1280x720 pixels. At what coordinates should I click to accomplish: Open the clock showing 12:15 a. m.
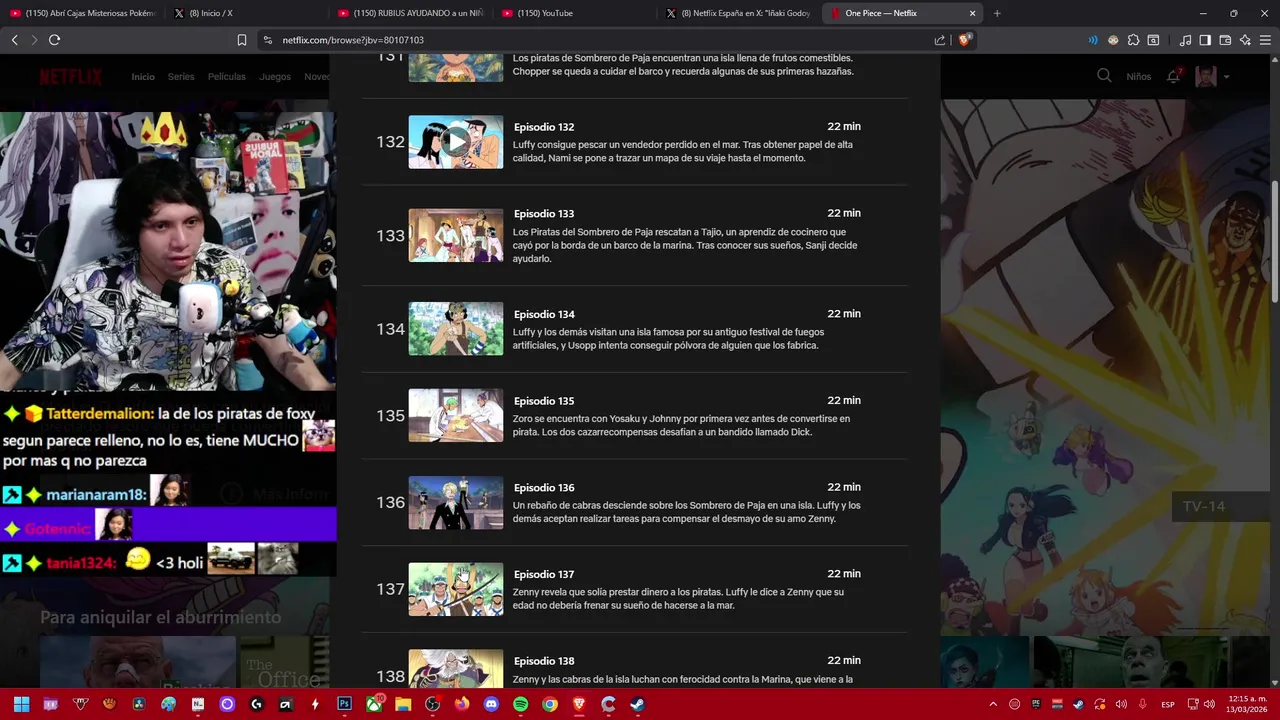click(1248, 704)
